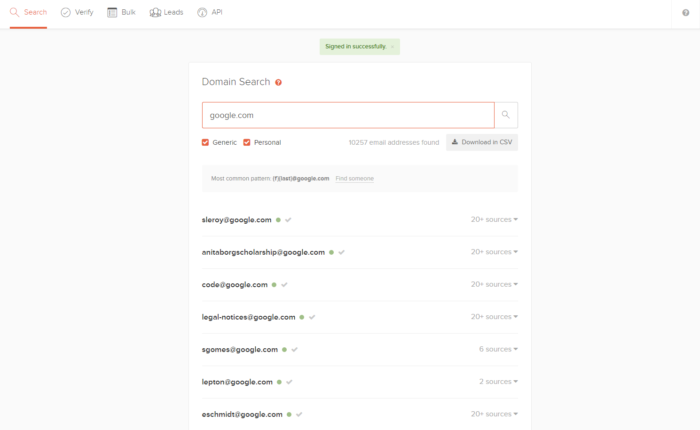
Task: Click green dot for anitaborgscholarship@google.com
Action: tap(331, 252)
